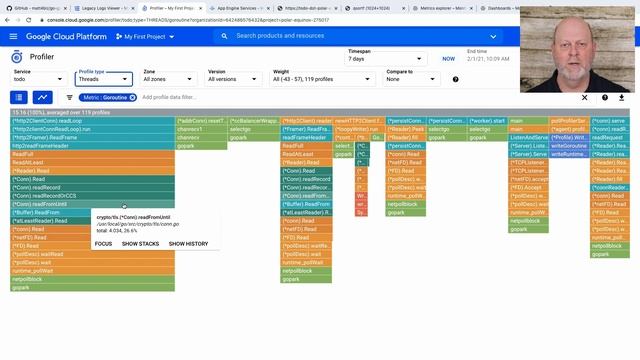Open the My First Project selector
Viewport: 640px width, 360px height.
tap(145, 36)
